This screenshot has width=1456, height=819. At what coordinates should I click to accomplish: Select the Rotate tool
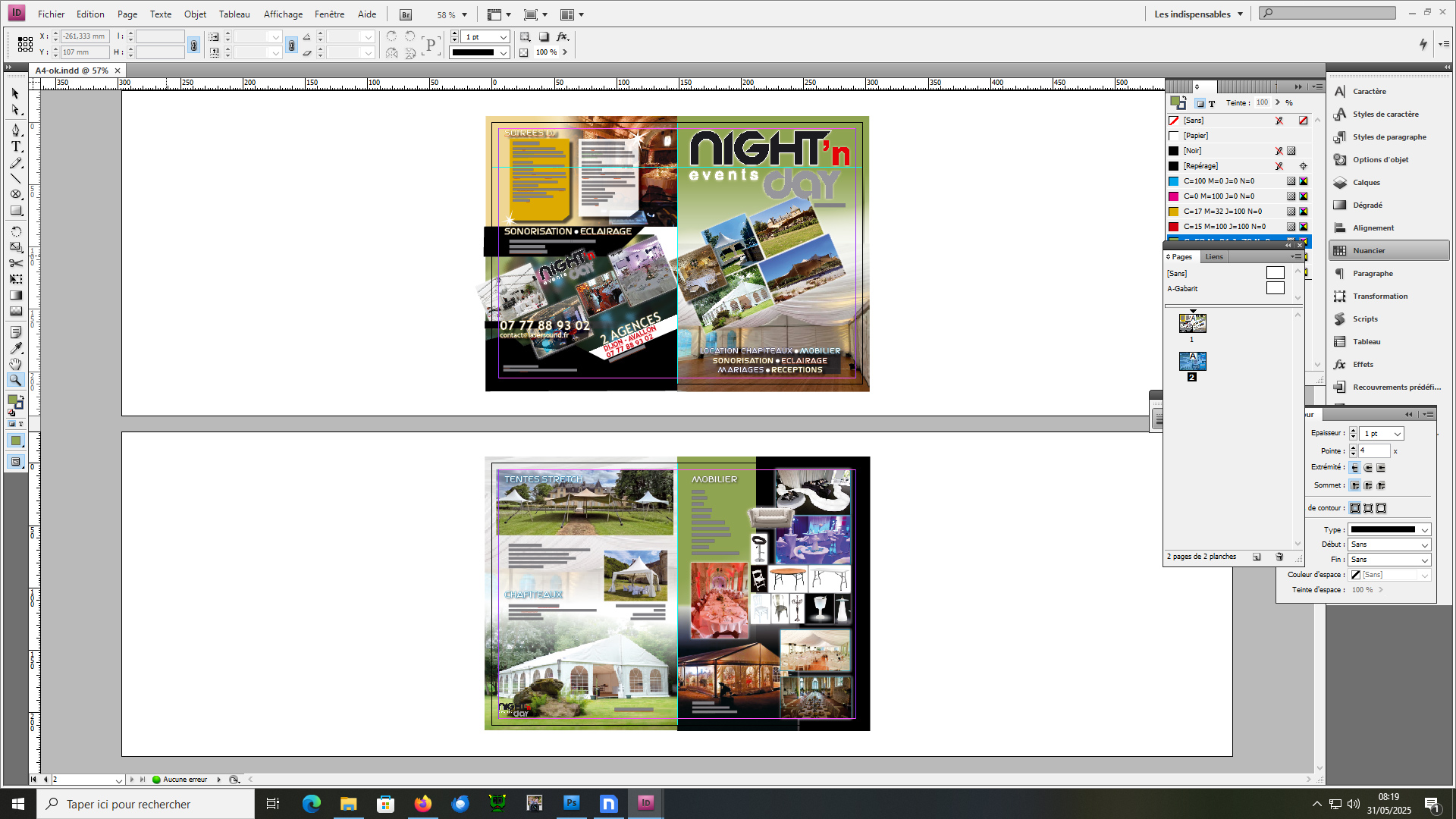[15, 231]
